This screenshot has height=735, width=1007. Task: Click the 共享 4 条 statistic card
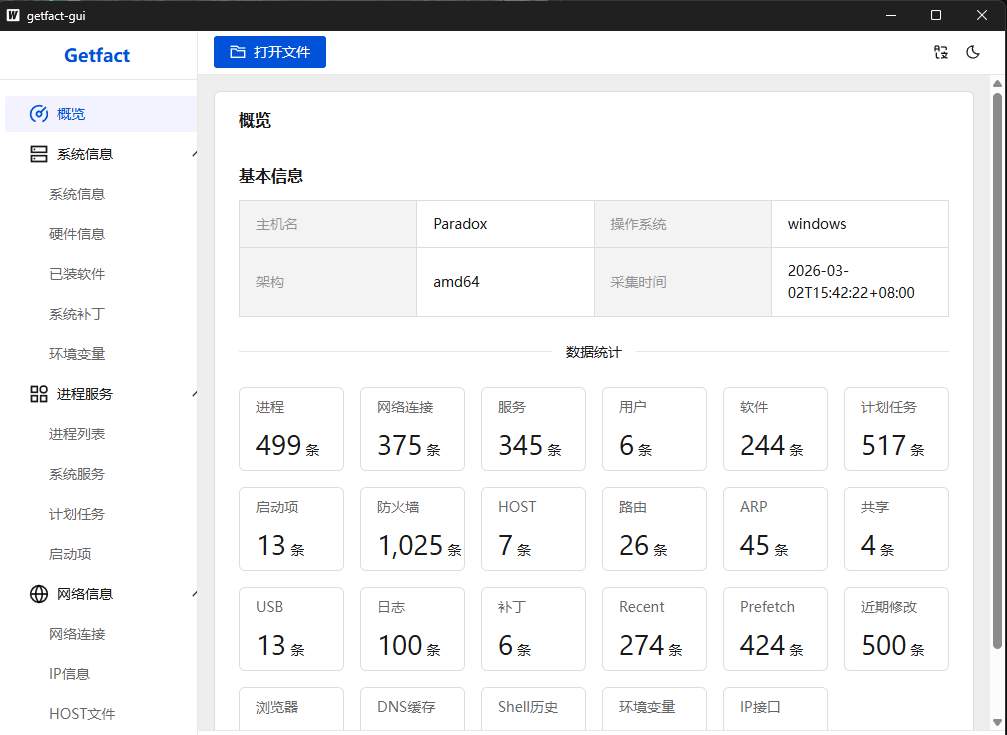pos(897,529)
